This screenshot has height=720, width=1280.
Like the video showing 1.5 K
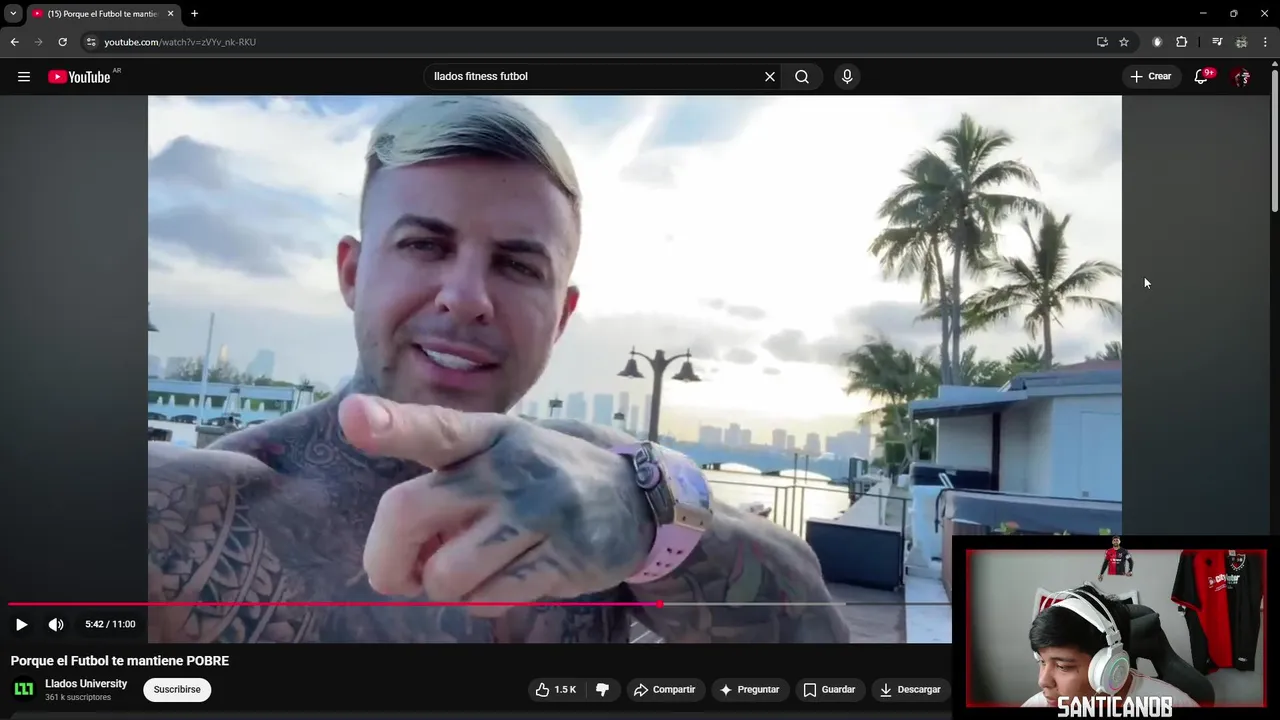tap(555, 690)
